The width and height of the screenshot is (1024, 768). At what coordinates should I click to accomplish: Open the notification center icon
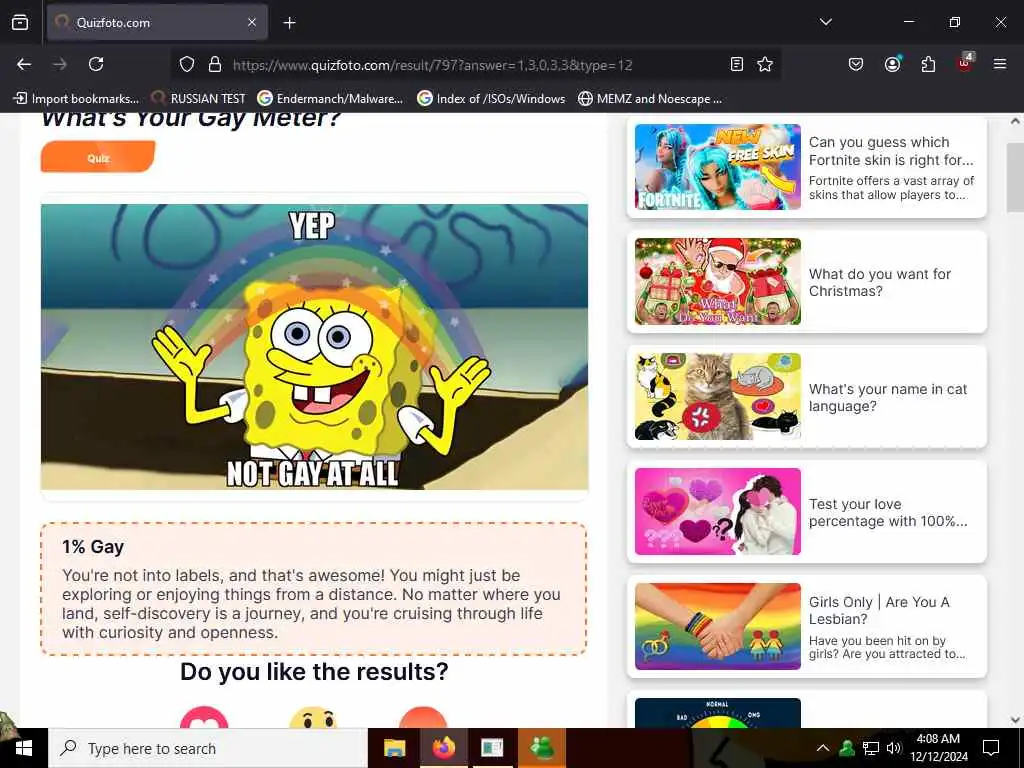[x=991, y=748]
